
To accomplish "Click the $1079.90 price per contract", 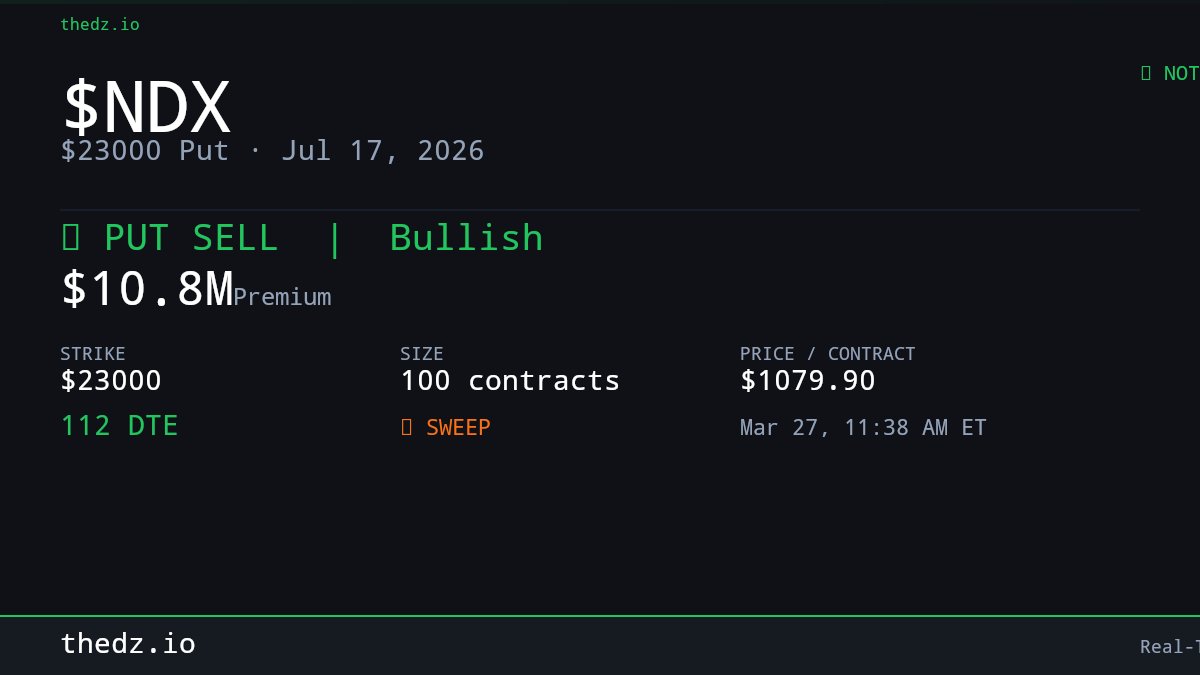I will click(x=808, y=381).
